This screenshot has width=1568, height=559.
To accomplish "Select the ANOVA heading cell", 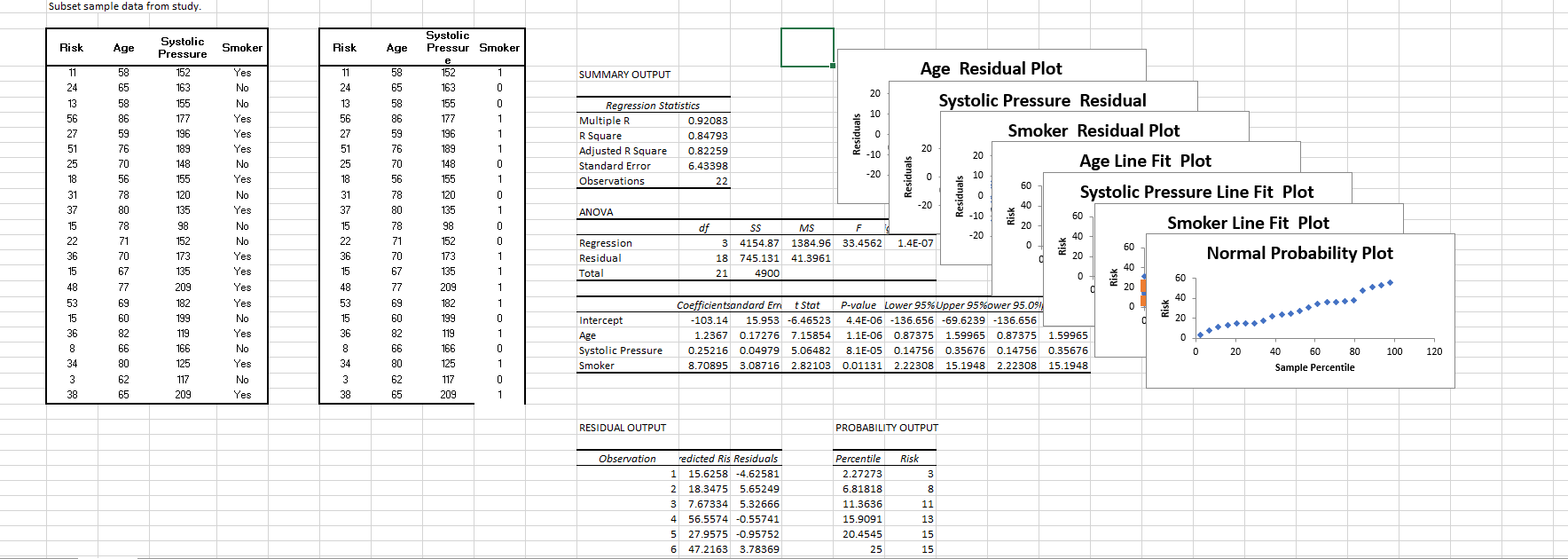I will click(596, 212).
